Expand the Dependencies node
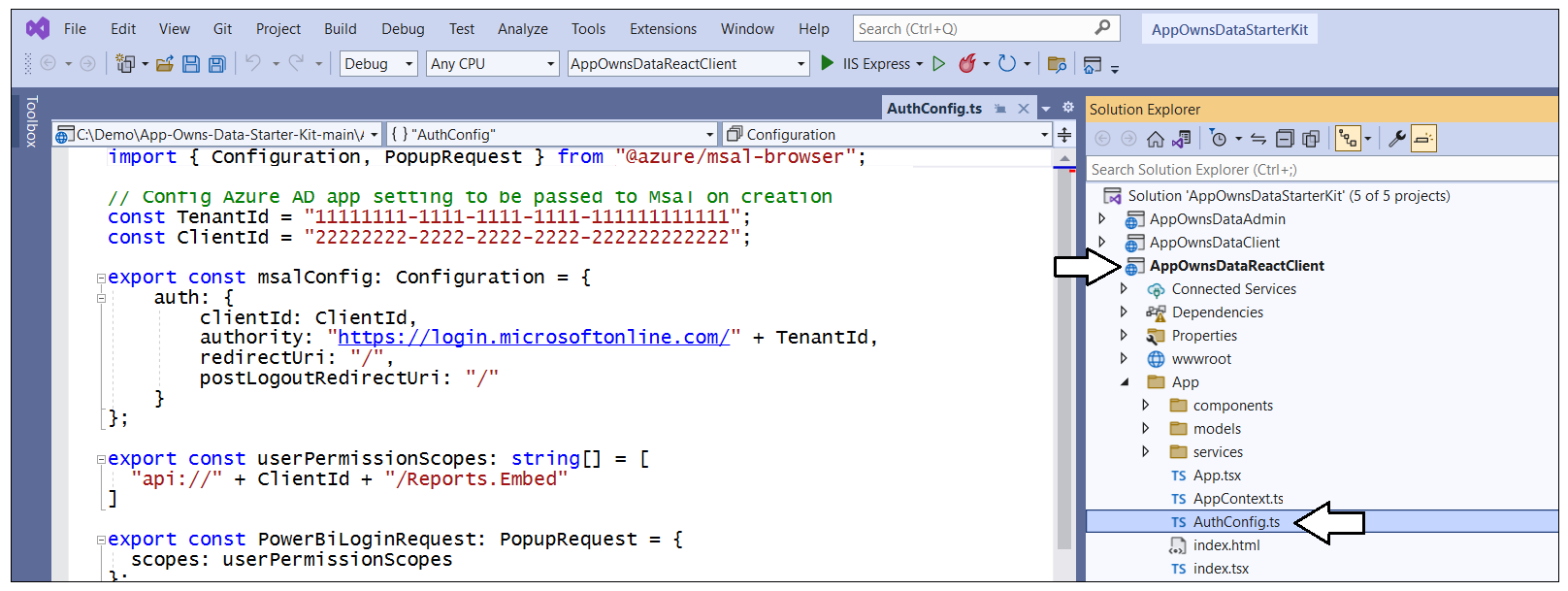 coord(1124,312)
